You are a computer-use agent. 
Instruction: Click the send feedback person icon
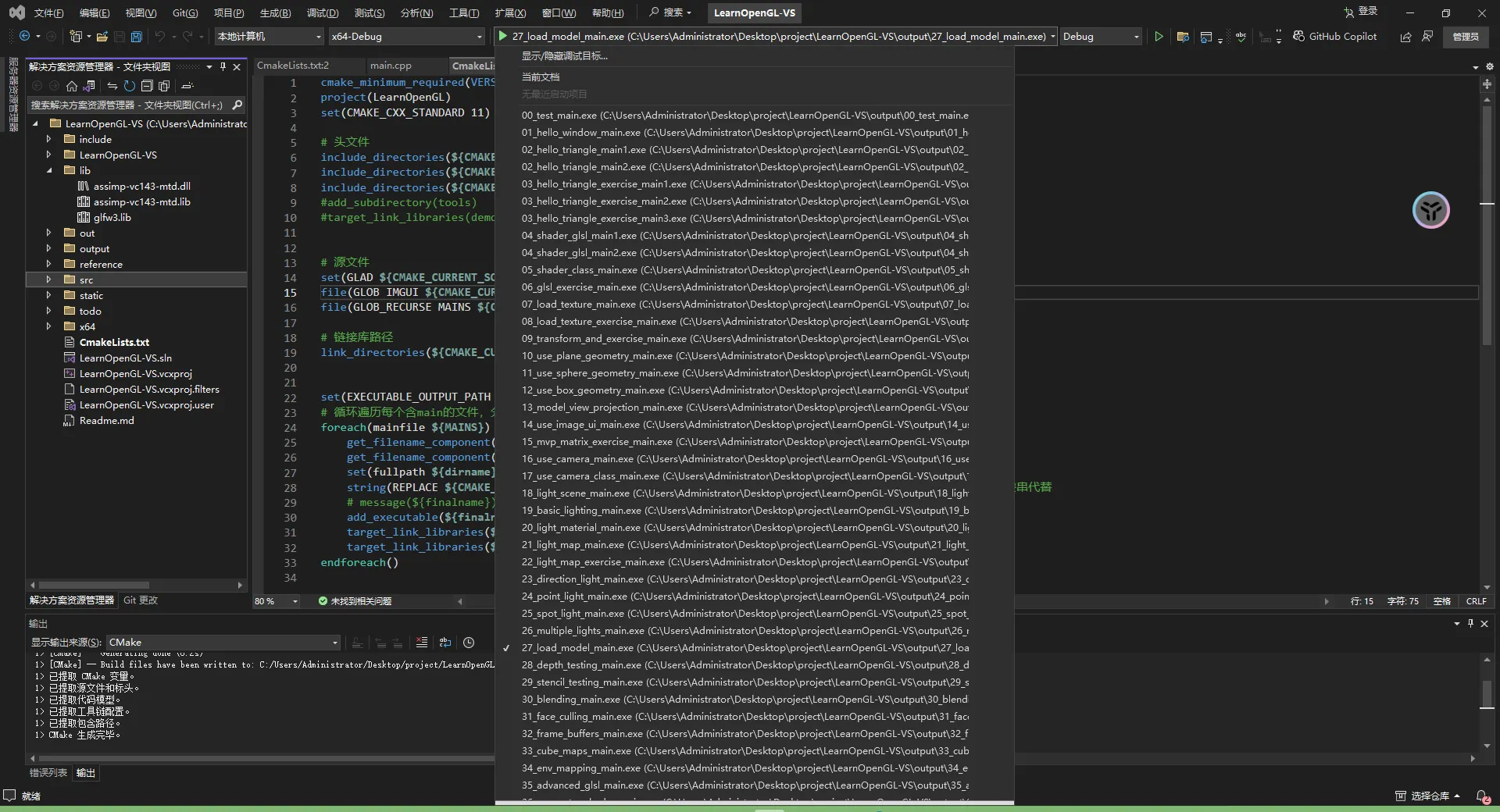(x=1427, y=36)
